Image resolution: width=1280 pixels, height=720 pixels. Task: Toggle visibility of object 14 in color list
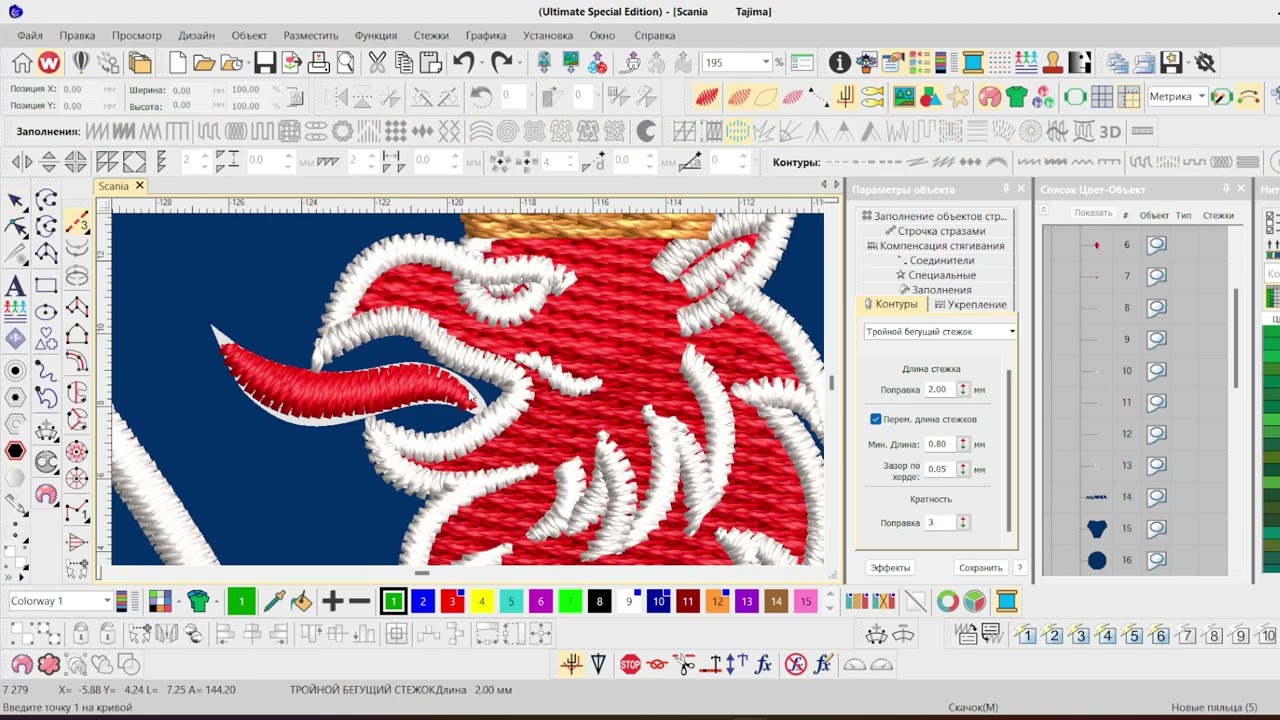click(x=1157, y=497)
